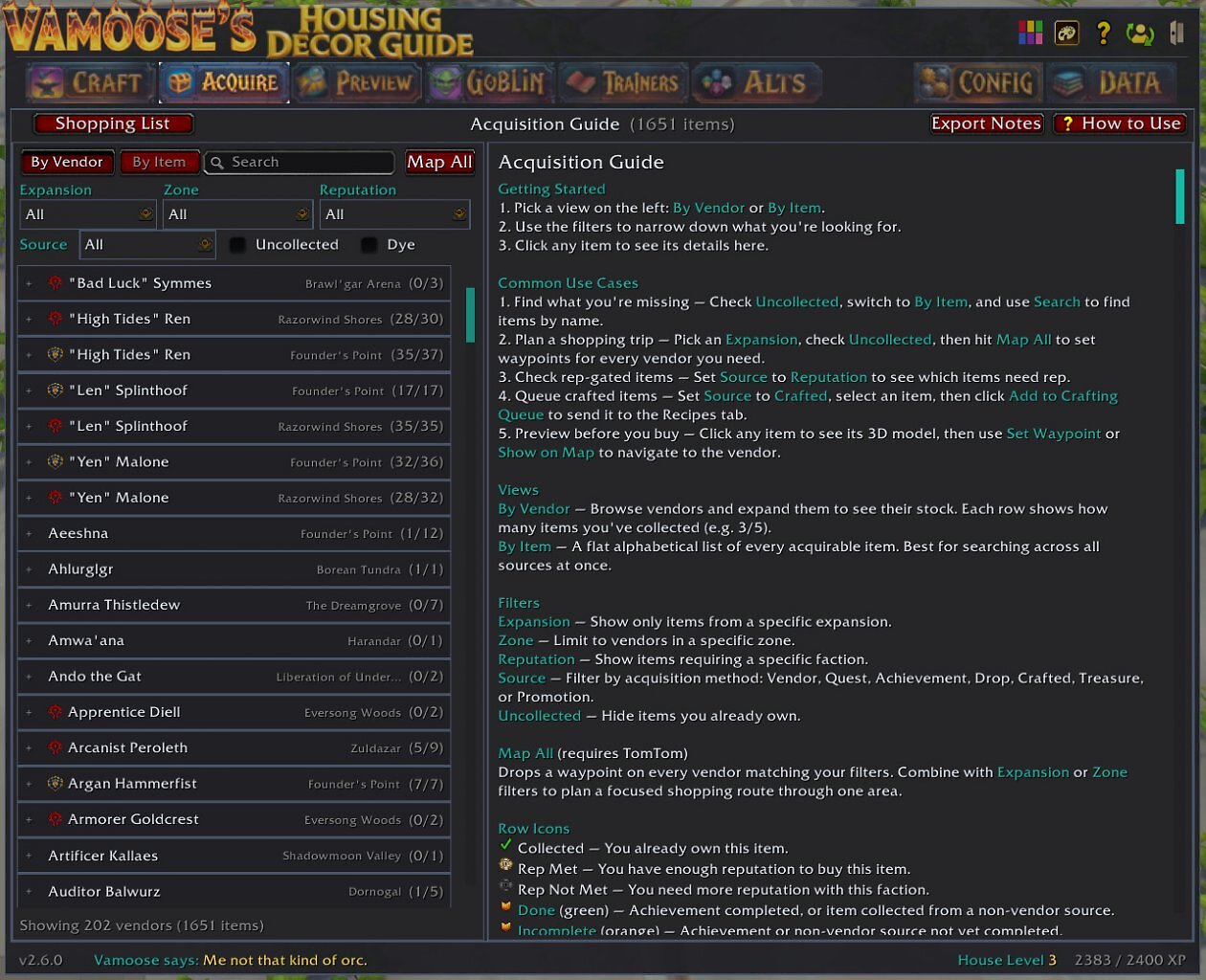Click the Rep Not Met legend icon

pyautogui.click(x=506, y=886)
